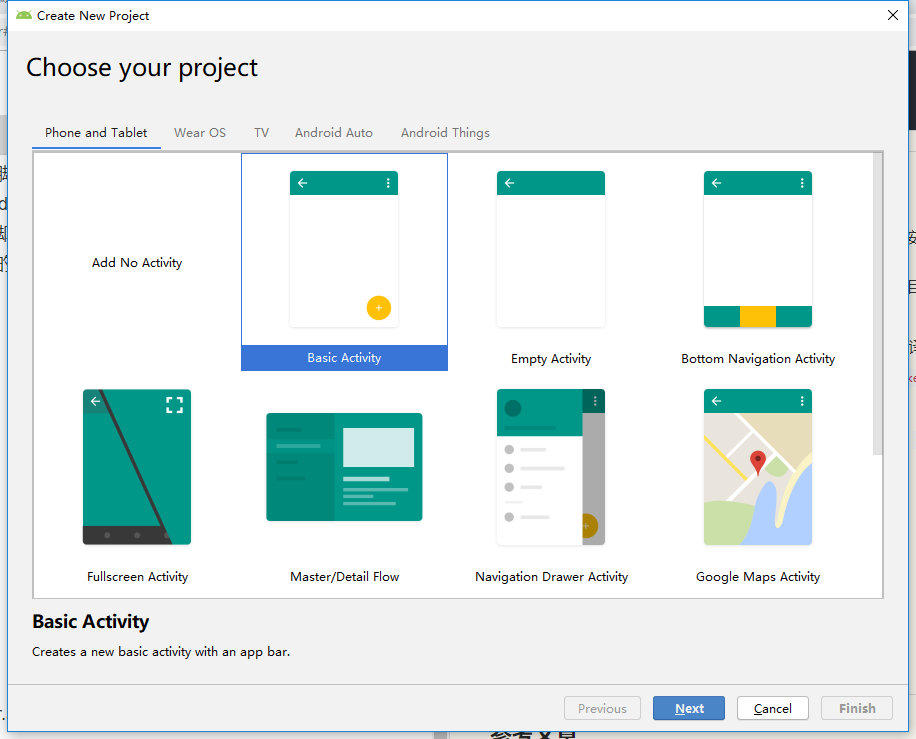
Task: Click the avatar circle in Navigation Drawer thumbnail
Action: point(512,408)
